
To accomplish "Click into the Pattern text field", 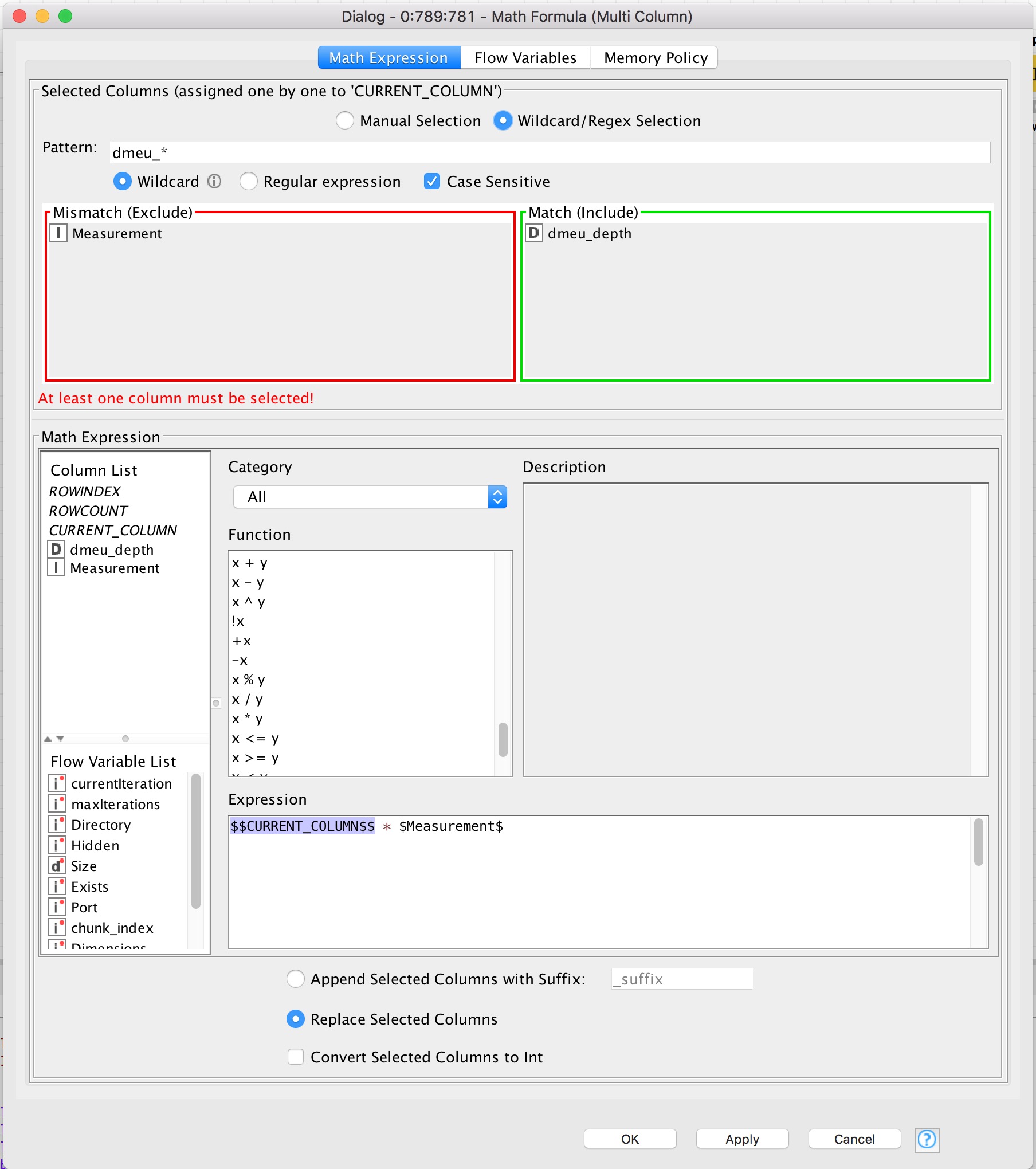I will click(x=550, y=152).
